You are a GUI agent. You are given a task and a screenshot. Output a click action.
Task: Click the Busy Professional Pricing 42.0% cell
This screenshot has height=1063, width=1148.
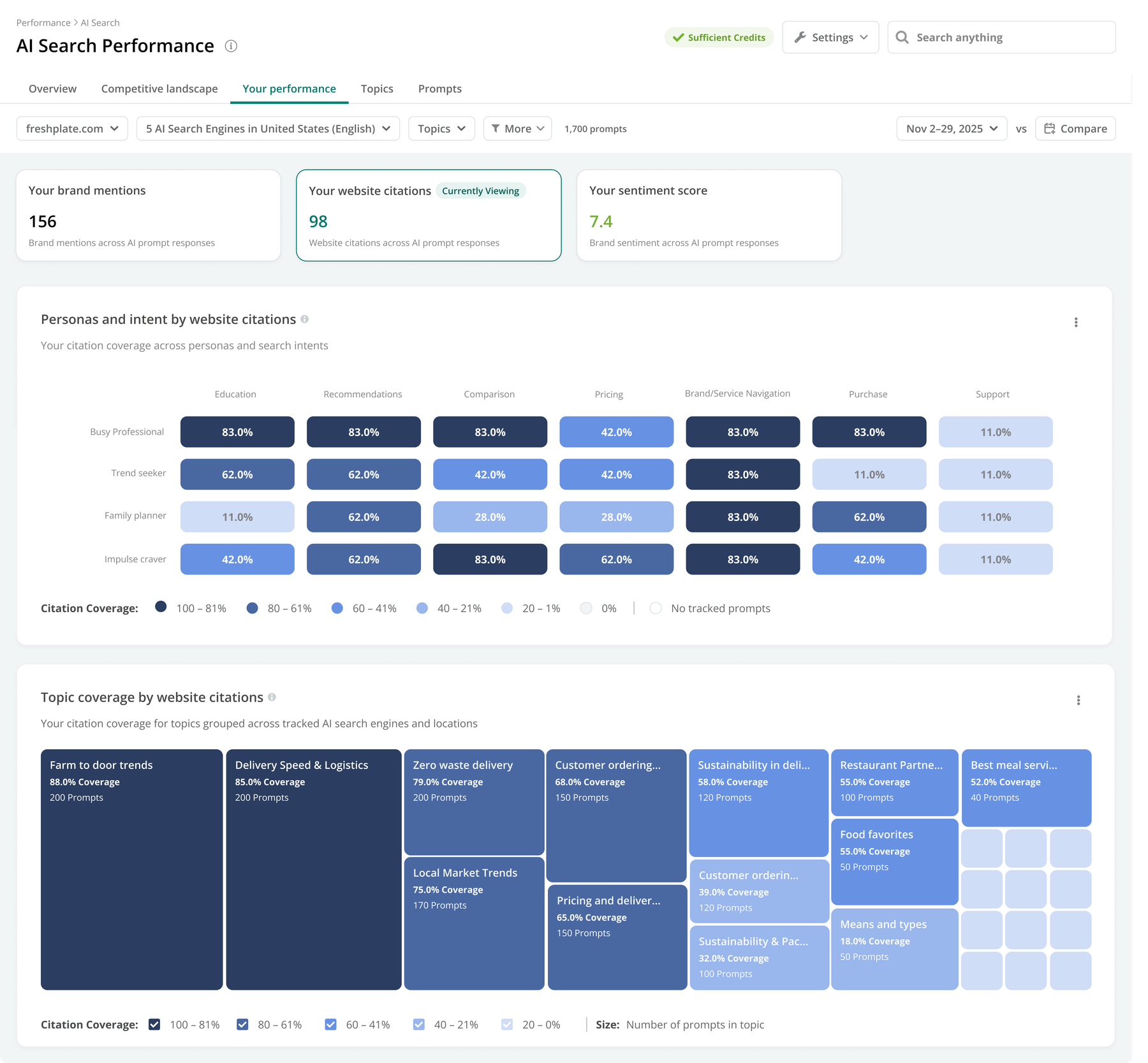click(x=616, y=432)
